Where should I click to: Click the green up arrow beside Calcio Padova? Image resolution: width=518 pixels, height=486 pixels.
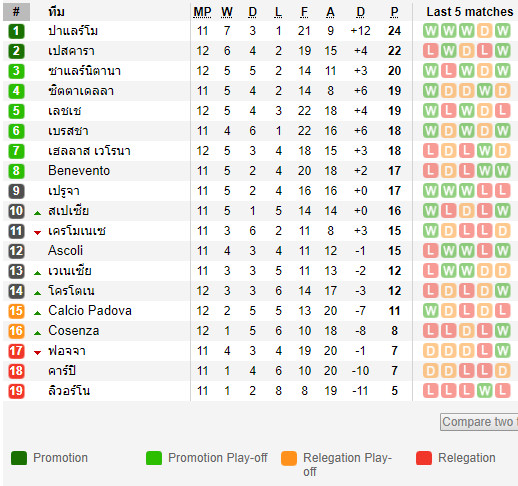coord(38,313)
